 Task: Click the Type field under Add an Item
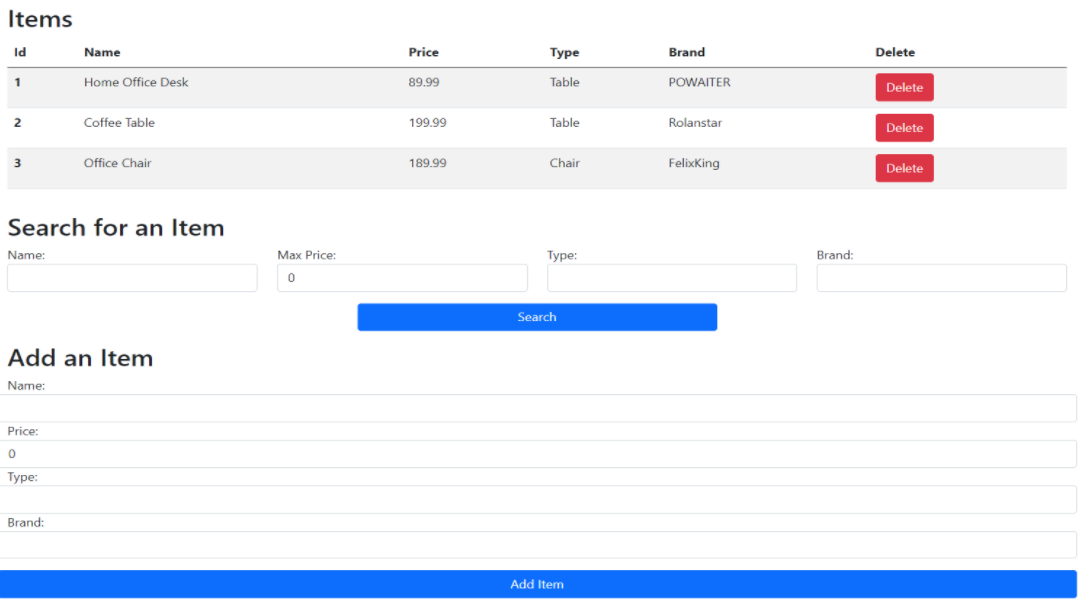click(x=537, y=499)
